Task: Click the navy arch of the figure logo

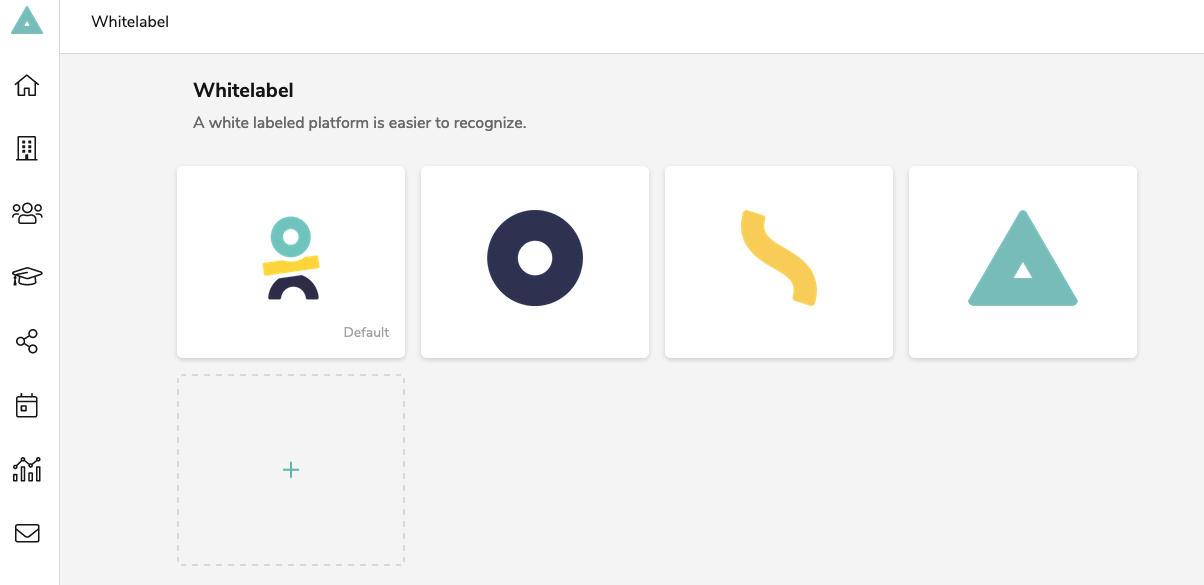Action: (293, 288)
